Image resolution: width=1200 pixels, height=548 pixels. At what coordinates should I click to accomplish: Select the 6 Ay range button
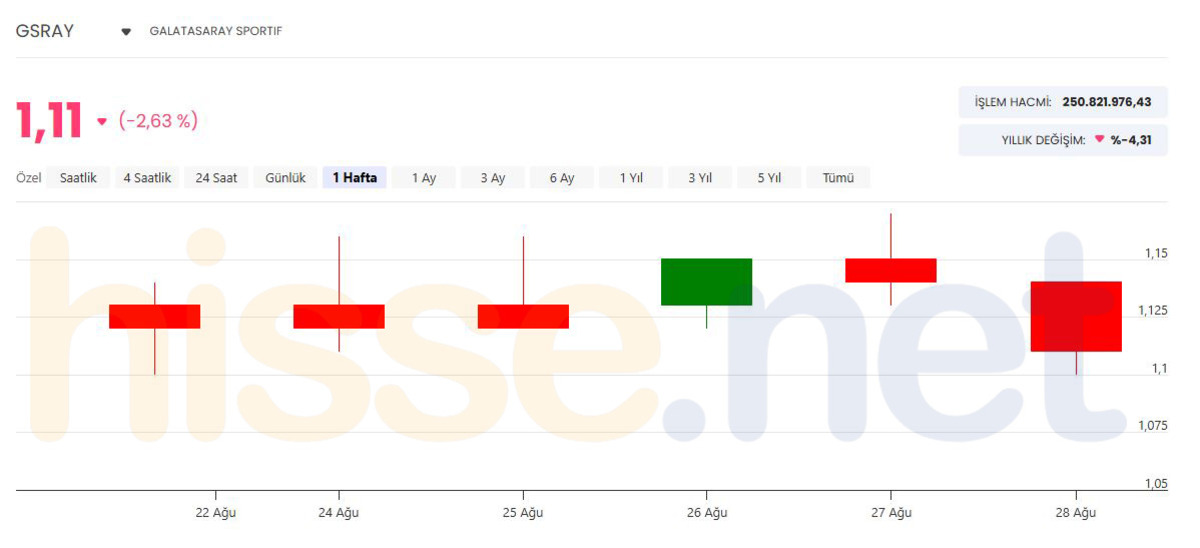tap(562, 178)
